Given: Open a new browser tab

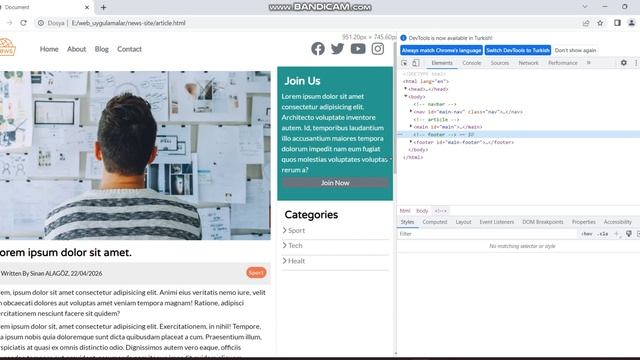Looking at the screenshot, I should [103, 7].
